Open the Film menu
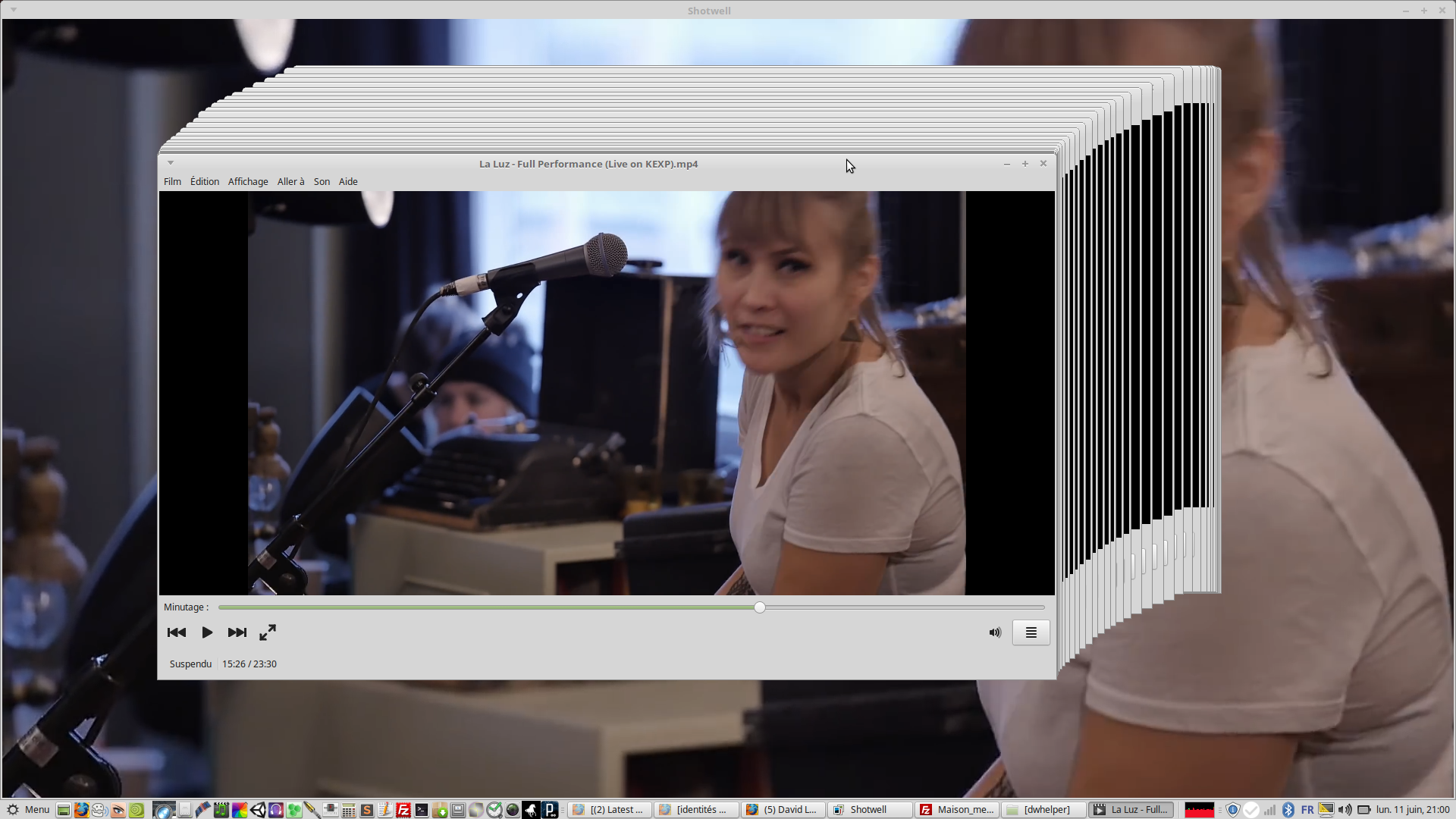Screen dimensions: 1456x819 click(x=172, y=182)
